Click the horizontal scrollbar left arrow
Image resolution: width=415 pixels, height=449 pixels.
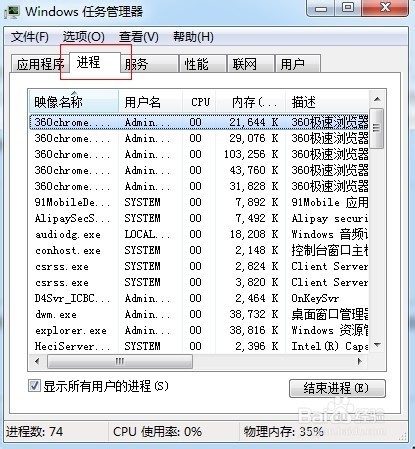37,361
